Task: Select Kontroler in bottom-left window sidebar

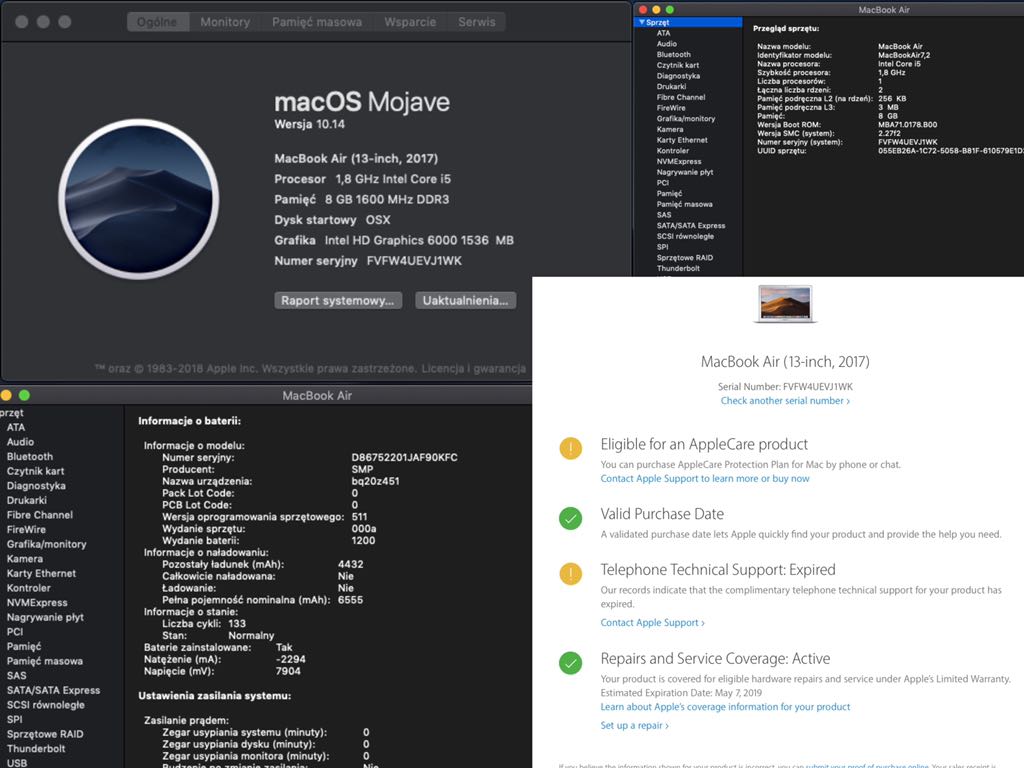Action: [x=29, y=588]
